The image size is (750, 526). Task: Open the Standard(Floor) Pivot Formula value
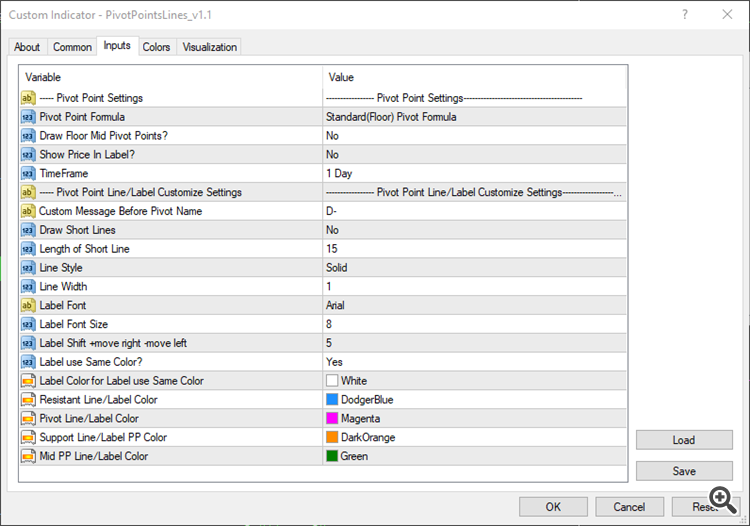pos(474,117)
